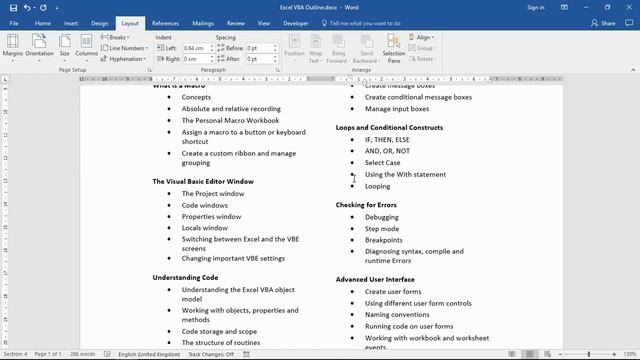Expand the Breaks dropdown
The width and height of the screenshot is (640, 360).
[115, 37]
